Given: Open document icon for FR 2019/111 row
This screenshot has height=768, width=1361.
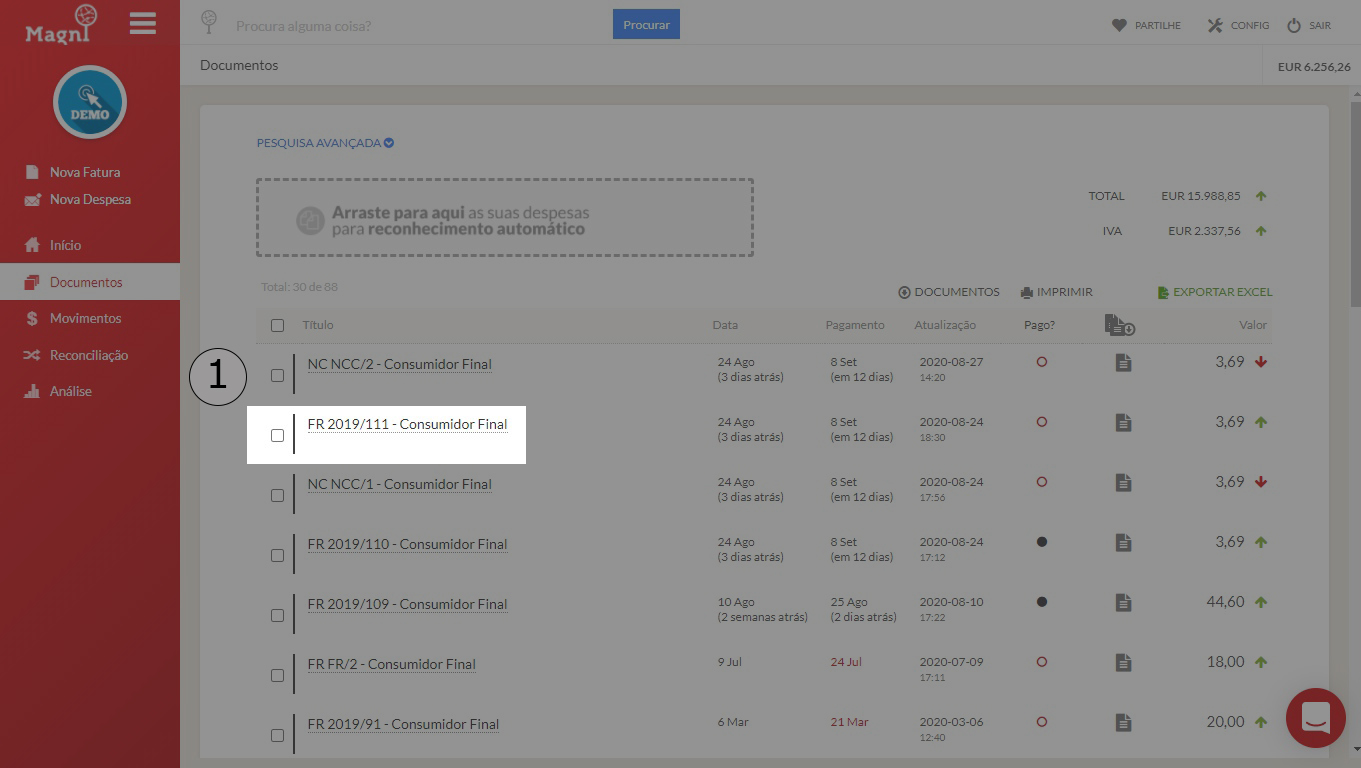Looking at the screenshot, I should tap(1123, 423).
